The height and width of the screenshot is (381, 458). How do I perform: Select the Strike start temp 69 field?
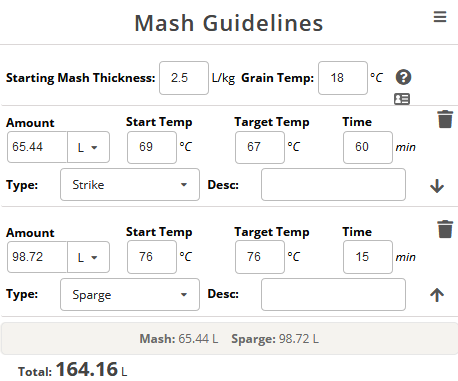(152, 147)
